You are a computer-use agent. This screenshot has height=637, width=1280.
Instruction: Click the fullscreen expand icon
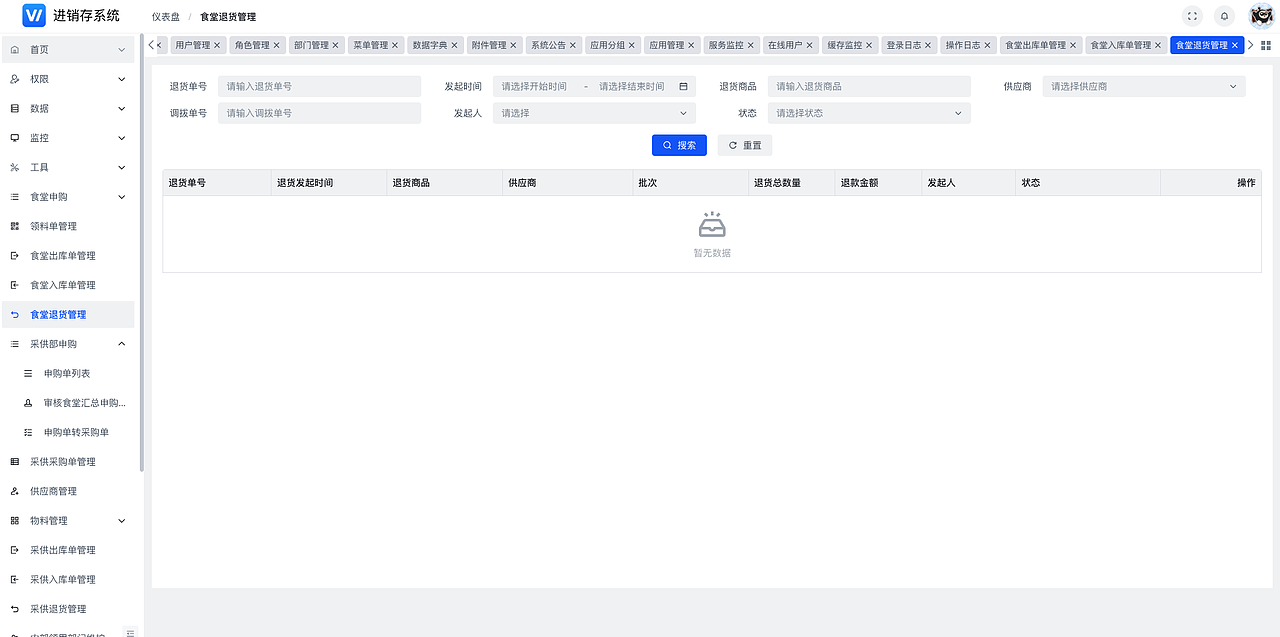1190,16
